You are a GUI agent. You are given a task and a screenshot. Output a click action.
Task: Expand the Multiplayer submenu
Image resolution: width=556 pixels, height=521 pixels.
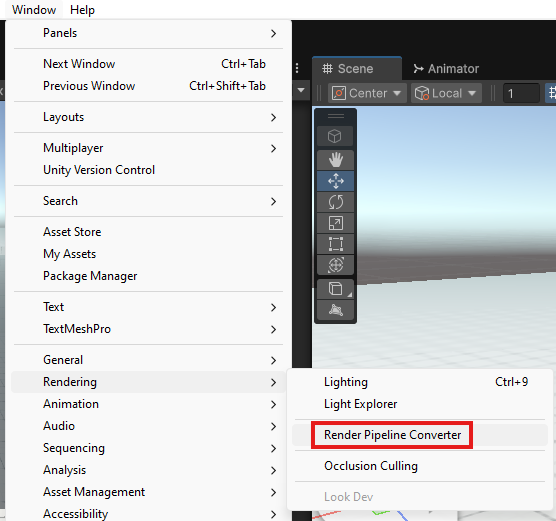coord(148,148)
